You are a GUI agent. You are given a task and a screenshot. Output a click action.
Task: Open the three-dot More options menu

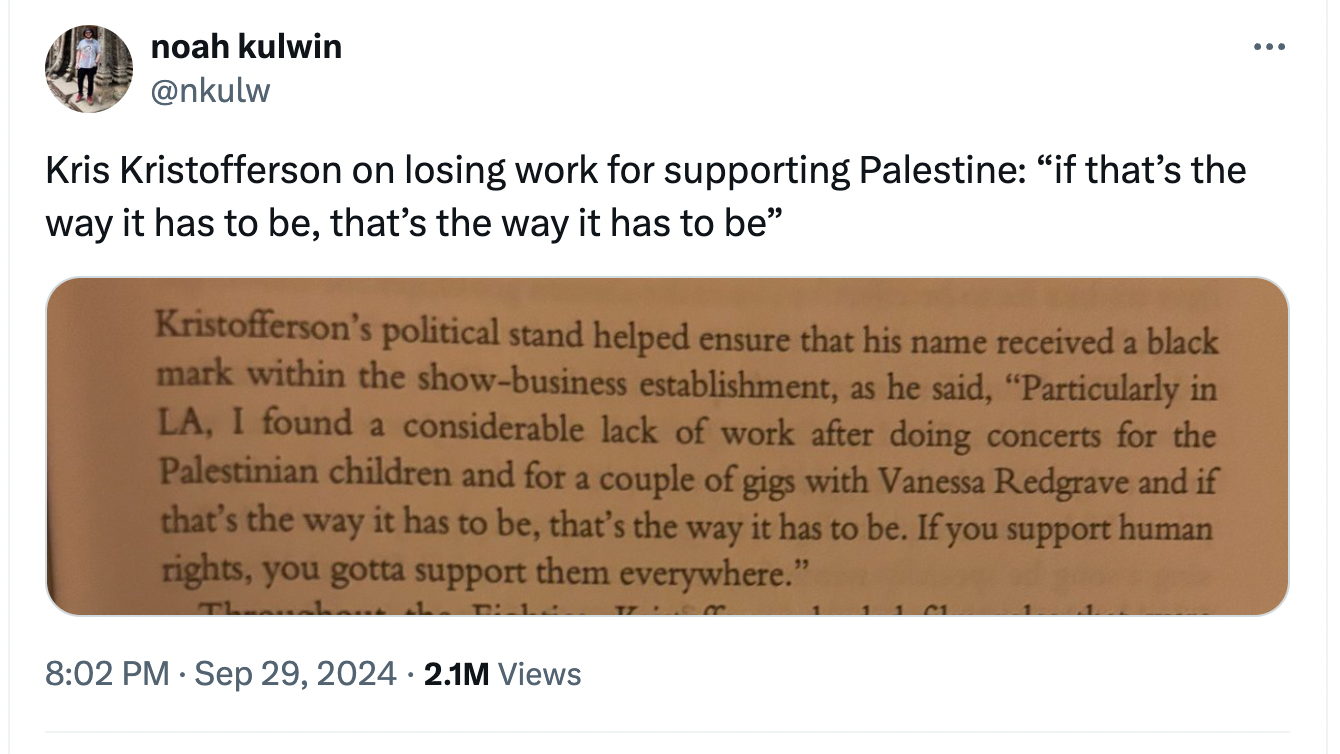(x=1268, y=46)
